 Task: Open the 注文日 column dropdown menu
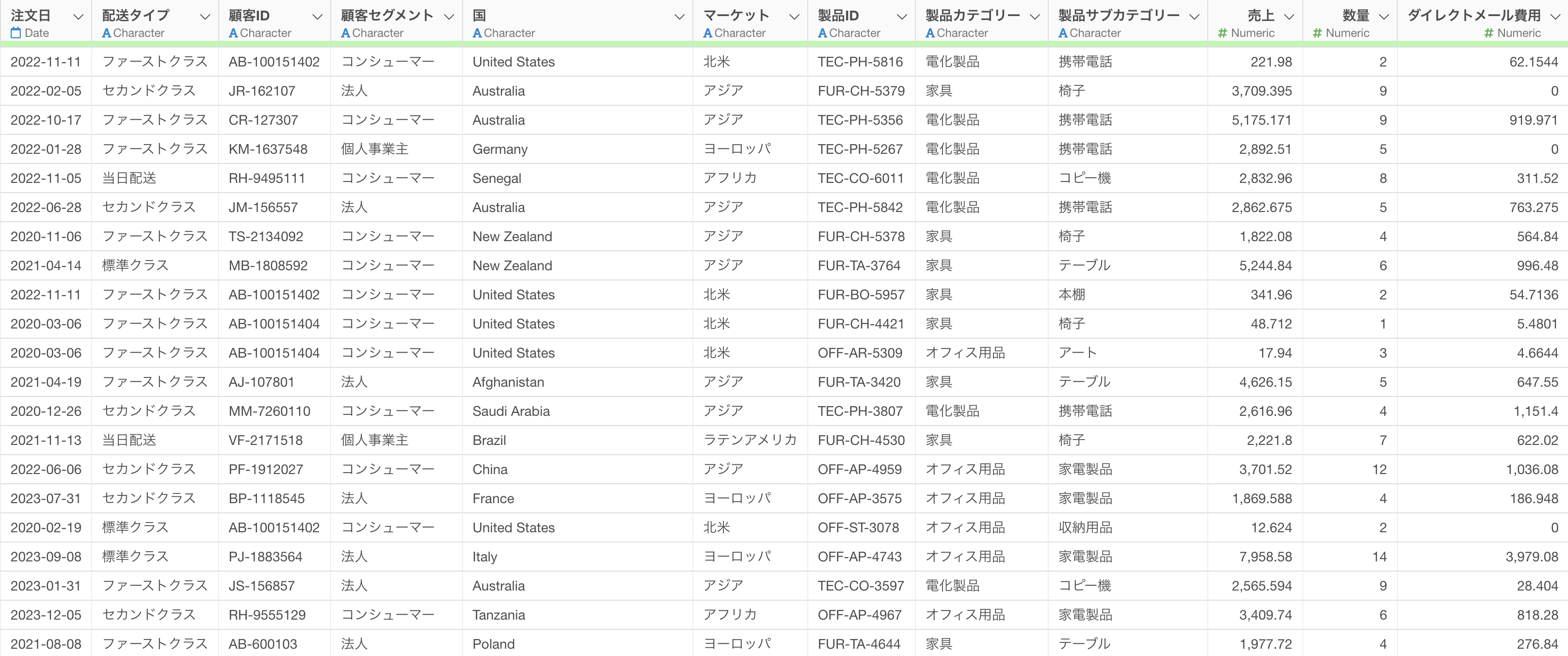(78, 16)
